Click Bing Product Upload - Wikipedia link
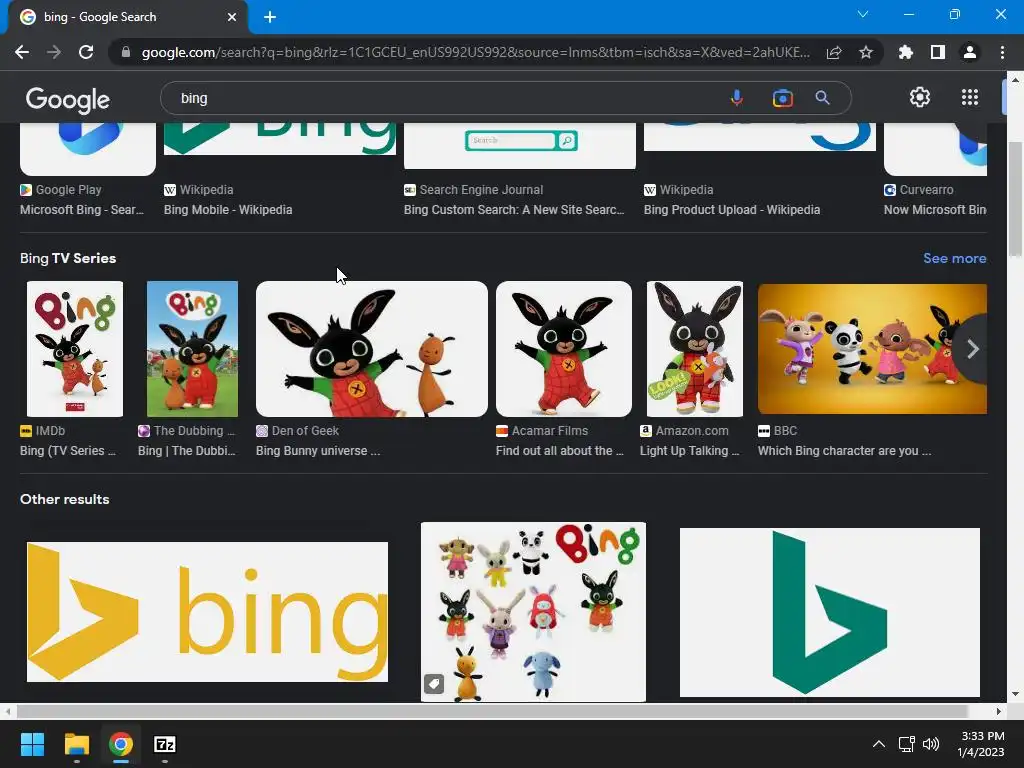The image size is (1024, 768). 731,210
